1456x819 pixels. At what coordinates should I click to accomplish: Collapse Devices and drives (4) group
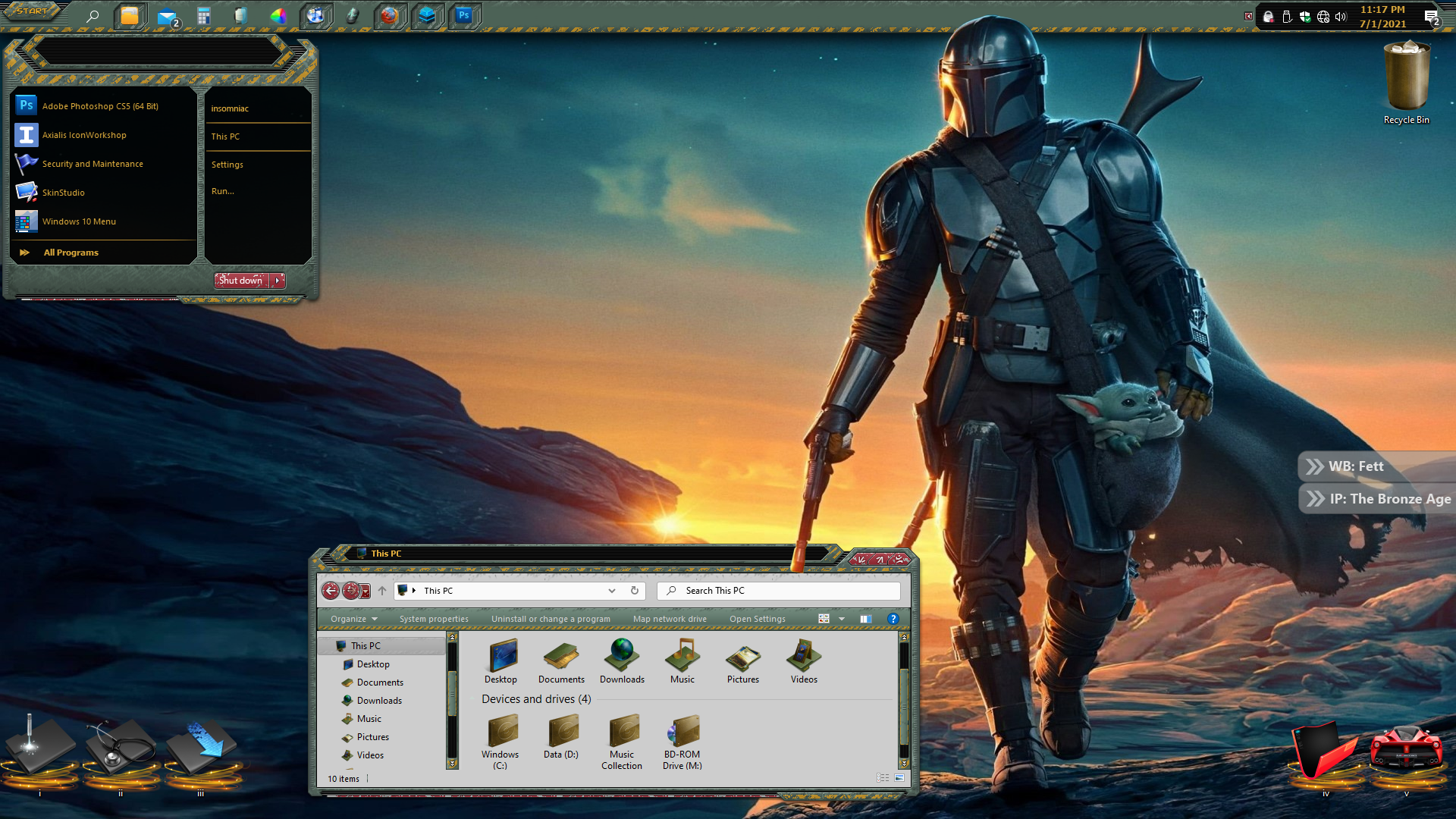[x=535, y=699]
